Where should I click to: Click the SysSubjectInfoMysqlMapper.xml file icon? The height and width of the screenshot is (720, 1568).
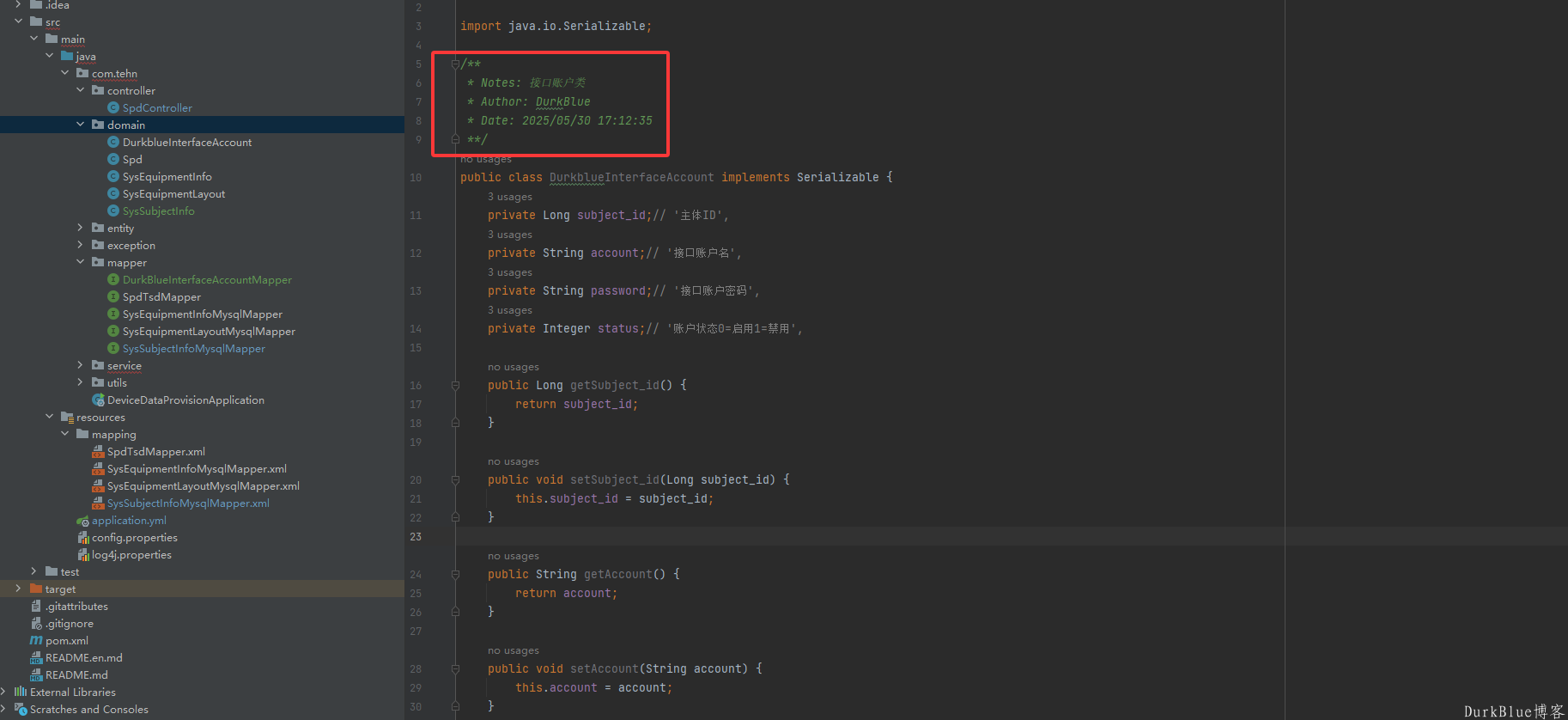98,503
